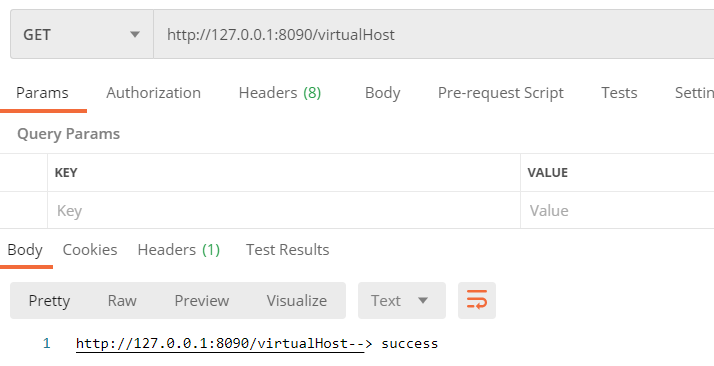Click the KEY column header
The image size is (714, 366).
(66, 173)
